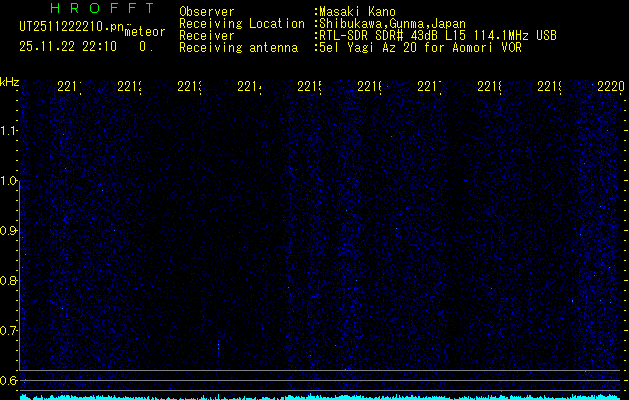Select filename UT2511222210.pn text

click(72, 27)
